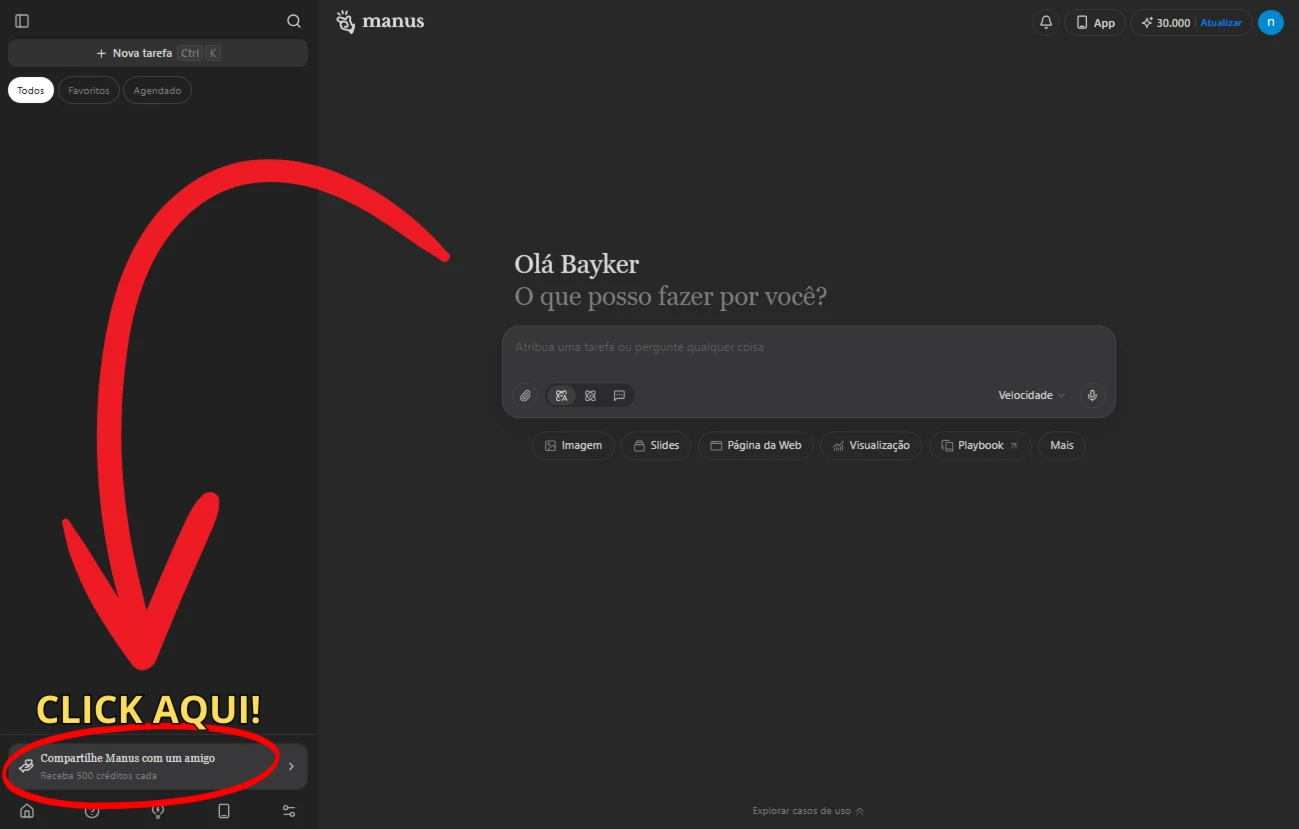Expand Explorar casos de uso
The image size is (1299, 829).
click(808, 811)
